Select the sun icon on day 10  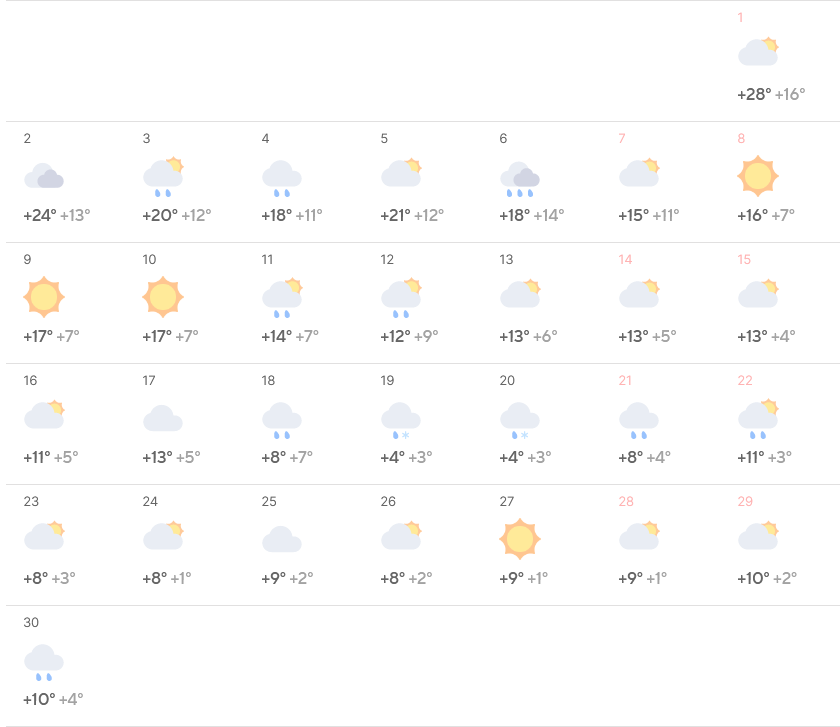163,297
